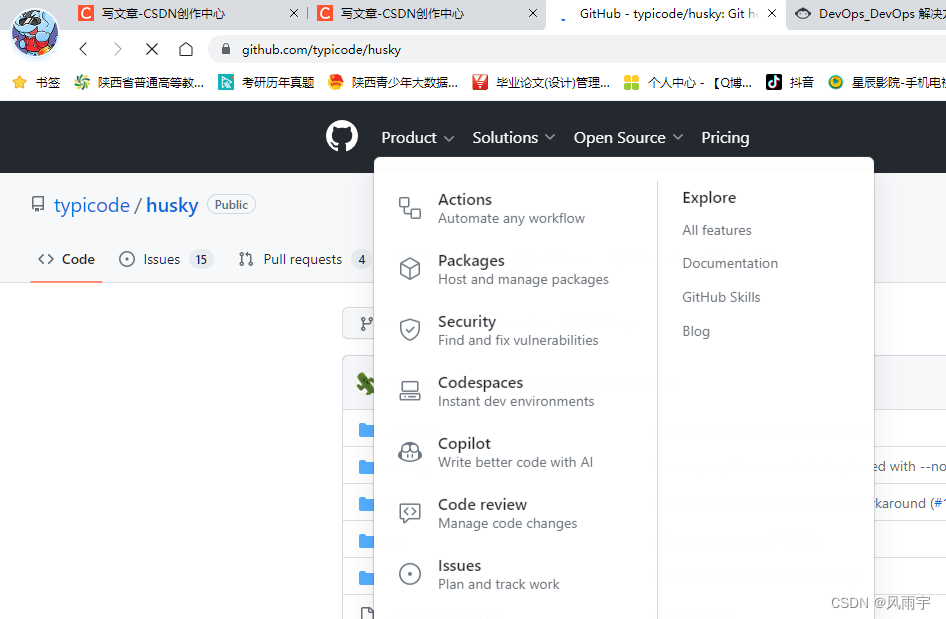946x619 pixels.
Task: Stop loading the page
Action: click(x=152, y=49)
